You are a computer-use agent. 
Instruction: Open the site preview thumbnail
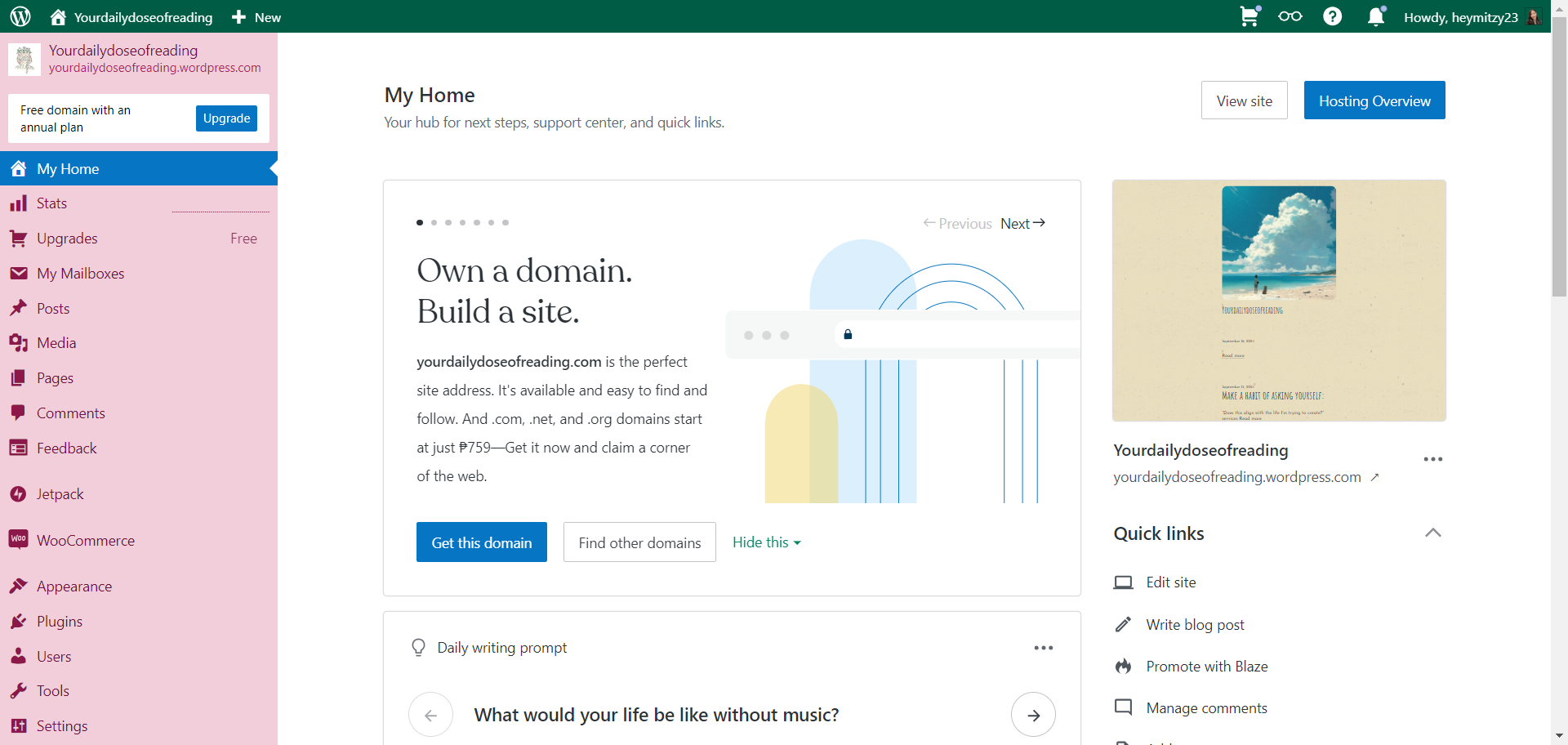[1279, 301]
